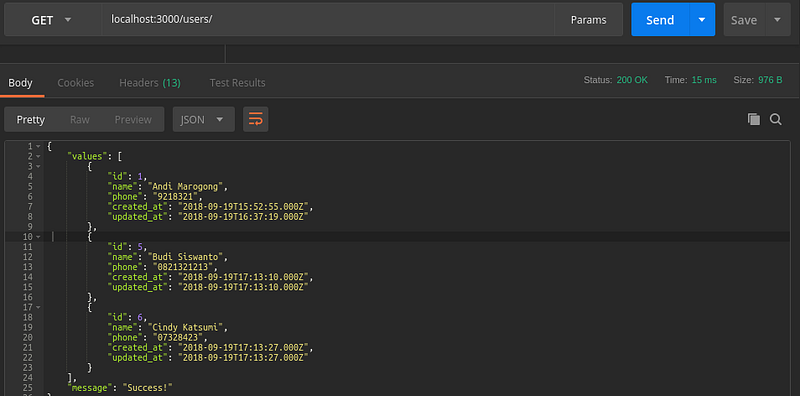Screen dimensions: 800x396
Task: Collapse the values array on line 2
Action: tap(38, 156)
